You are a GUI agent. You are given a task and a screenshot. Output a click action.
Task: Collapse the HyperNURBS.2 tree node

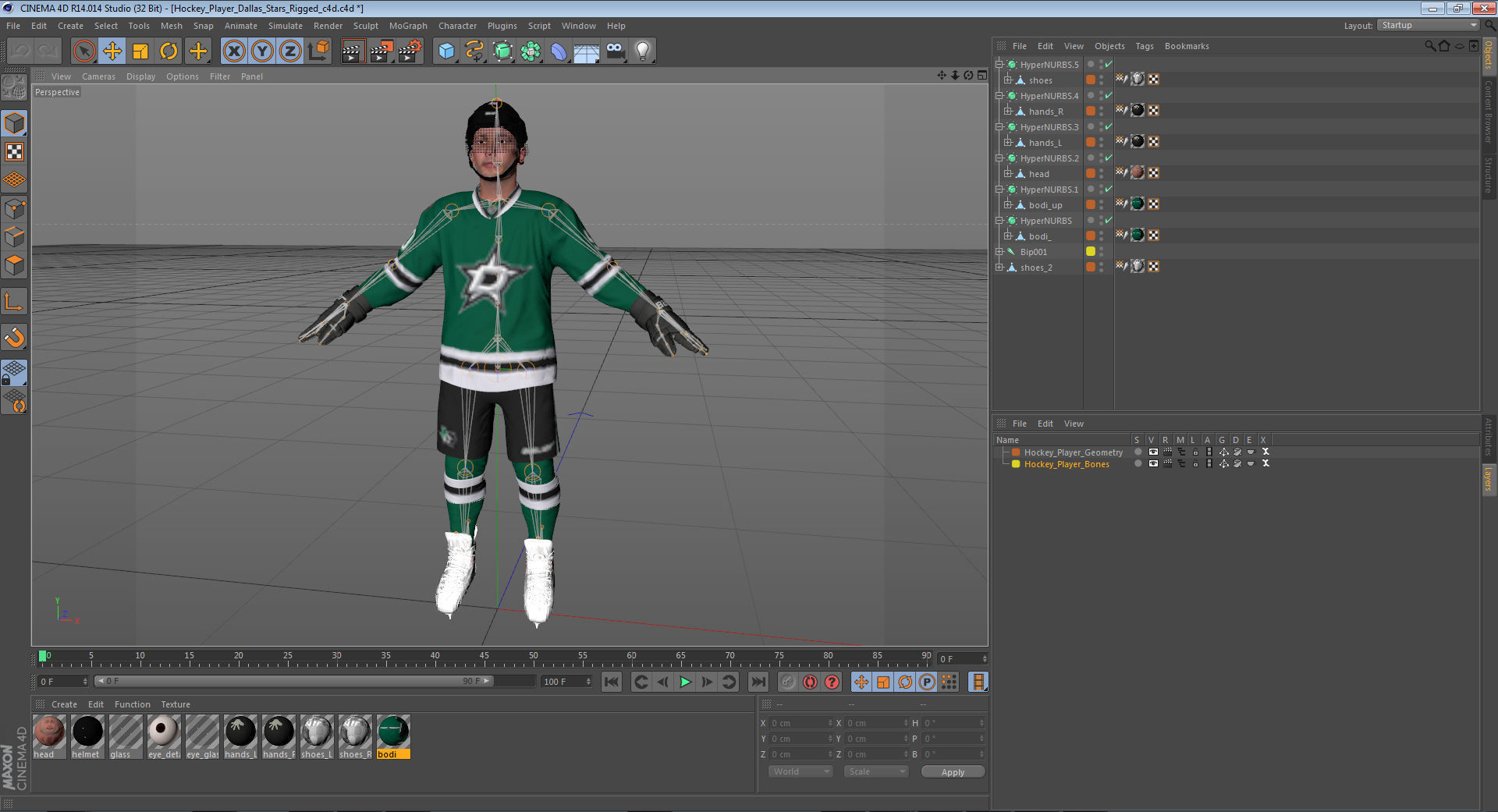tap(999, 158)
